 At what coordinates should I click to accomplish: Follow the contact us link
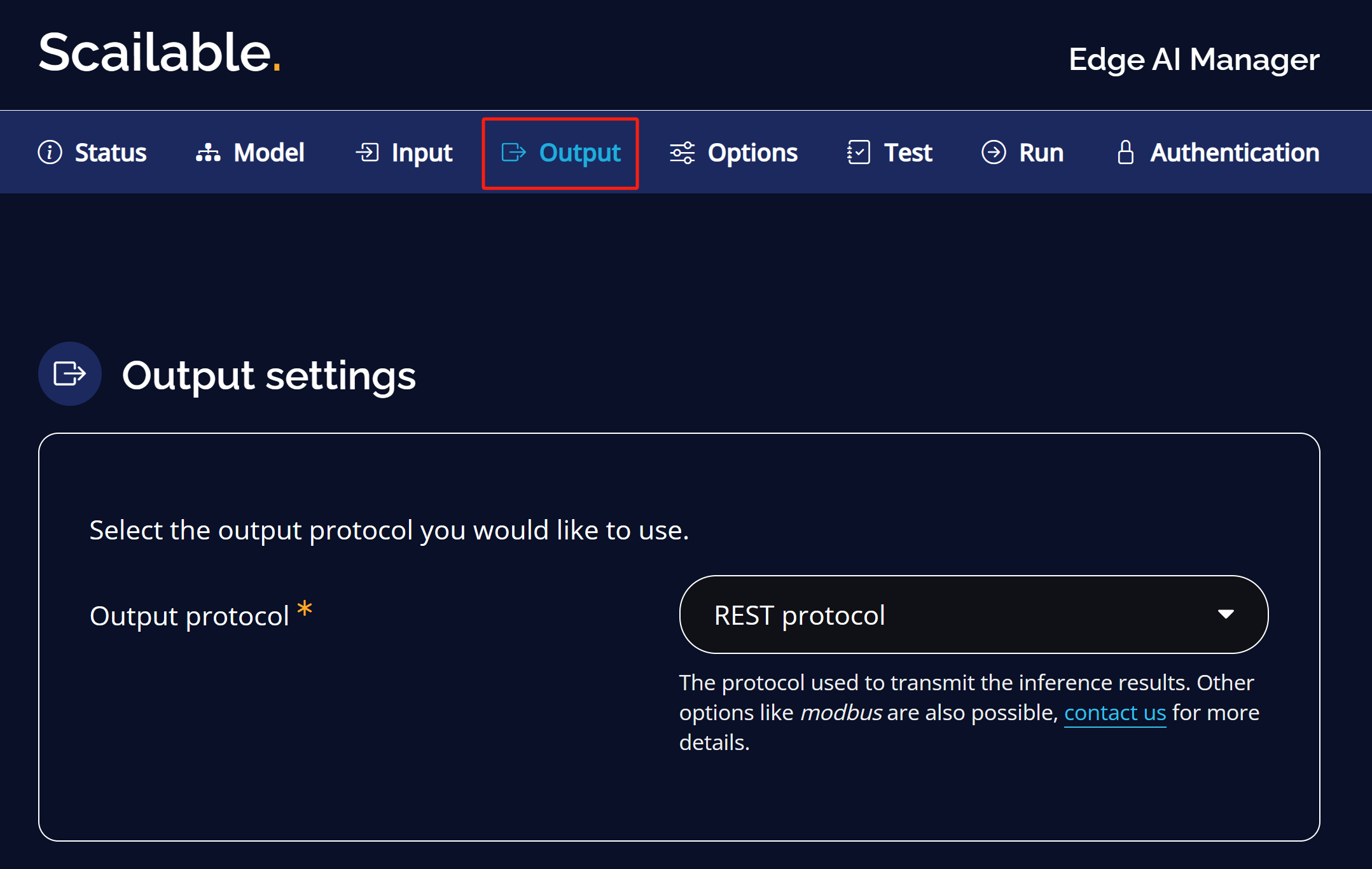click(1115, 713)
